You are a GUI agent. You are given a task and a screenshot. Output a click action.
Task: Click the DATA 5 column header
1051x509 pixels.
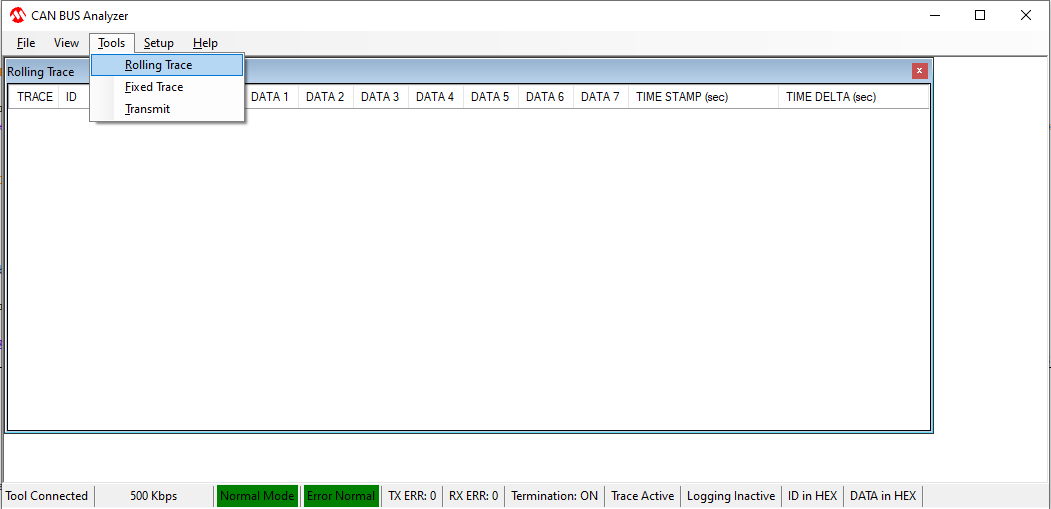tap(490, 97)
